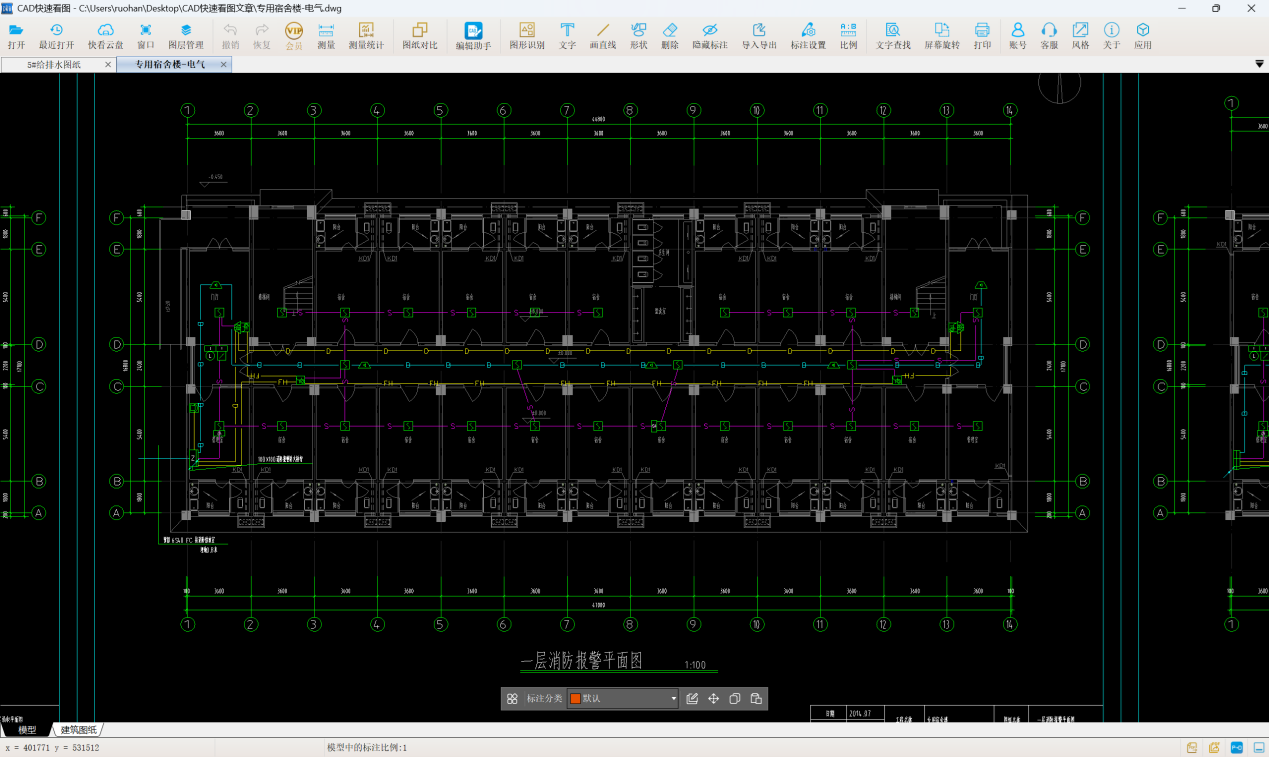The height and width of the screenshot is (757, 1269).
Task: Select the 画直线 draw line tool
Action: coord(602,36)
